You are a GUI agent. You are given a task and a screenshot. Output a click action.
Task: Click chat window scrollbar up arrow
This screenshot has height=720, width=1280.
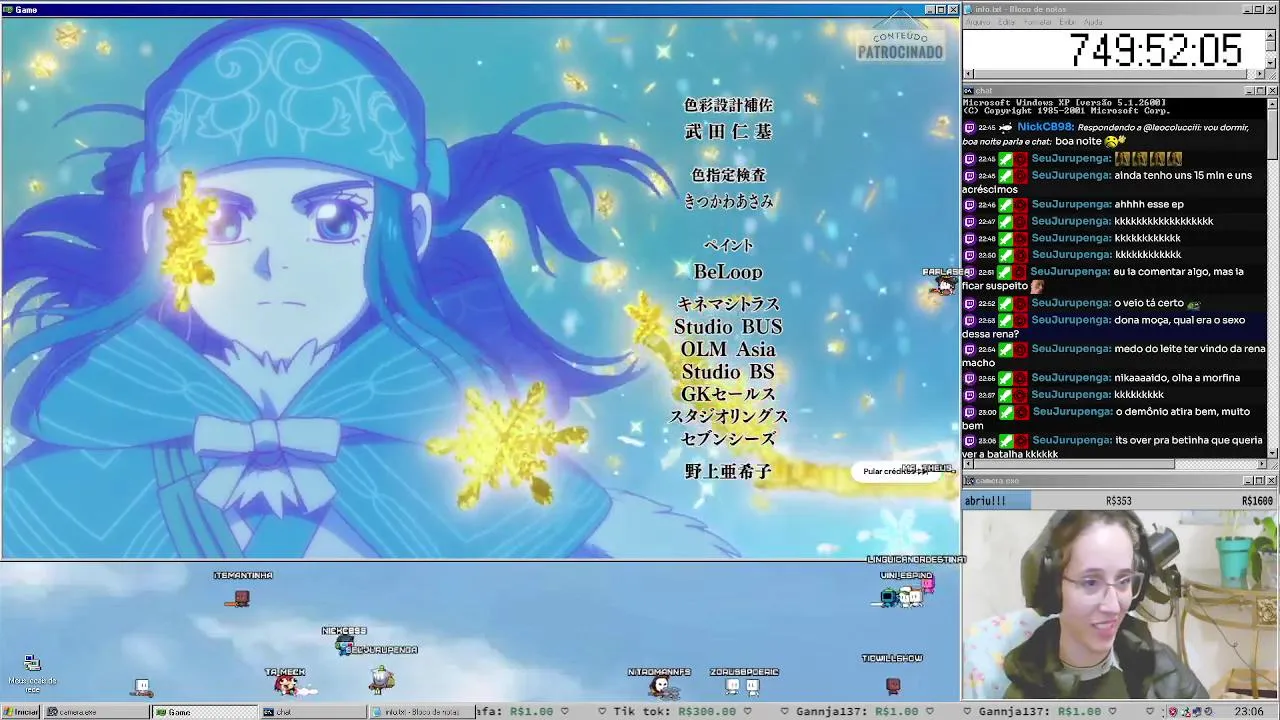(1272, 103)
